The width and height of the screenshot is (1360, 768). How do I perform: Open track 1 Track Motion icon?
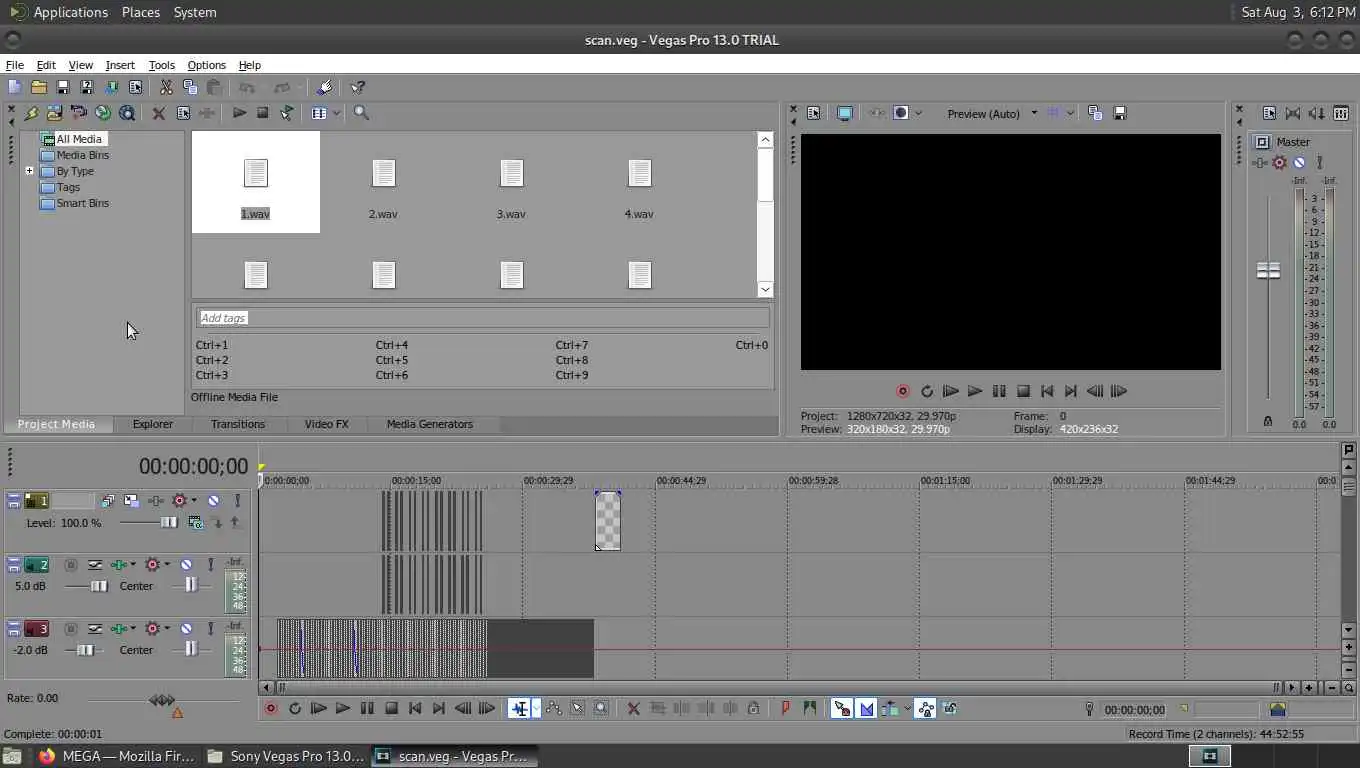[x=131, y=500]
